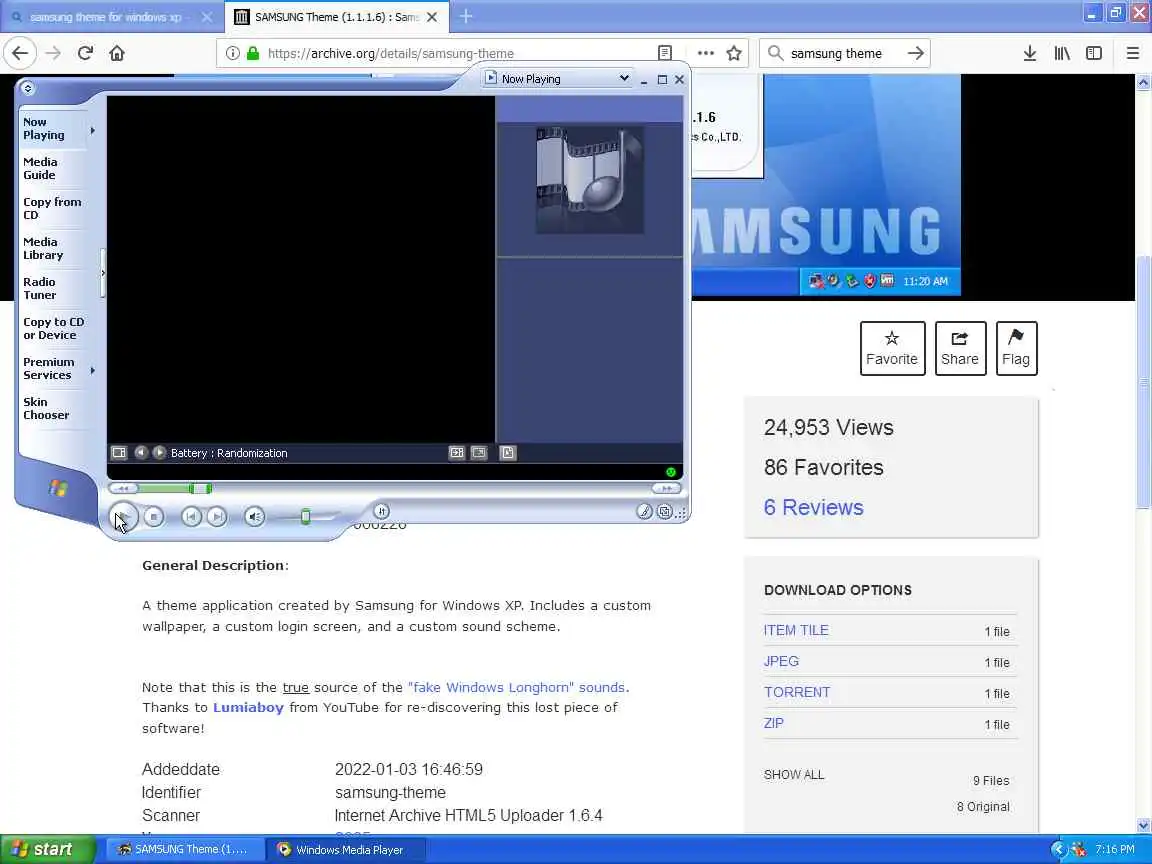Image resolution: width=1152 pixels, height=864 pixels.
Task: Open Copy from CD section
Action: pyautogui.click(x=52, y=209)
